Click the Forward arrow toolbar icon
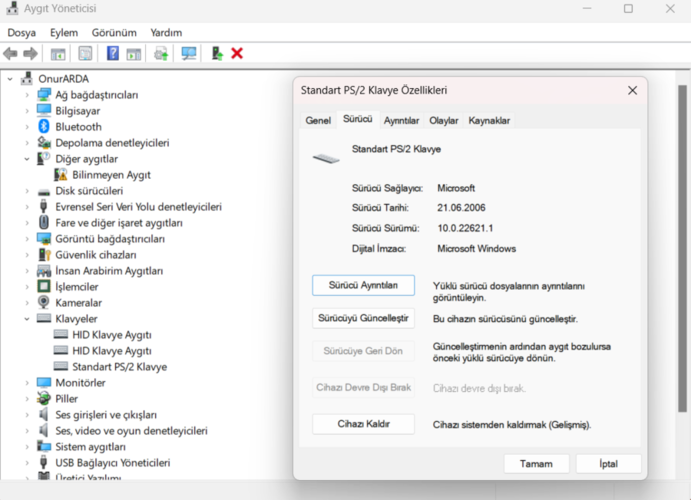Viewport: 691px width, 500px height. point(30,54)
